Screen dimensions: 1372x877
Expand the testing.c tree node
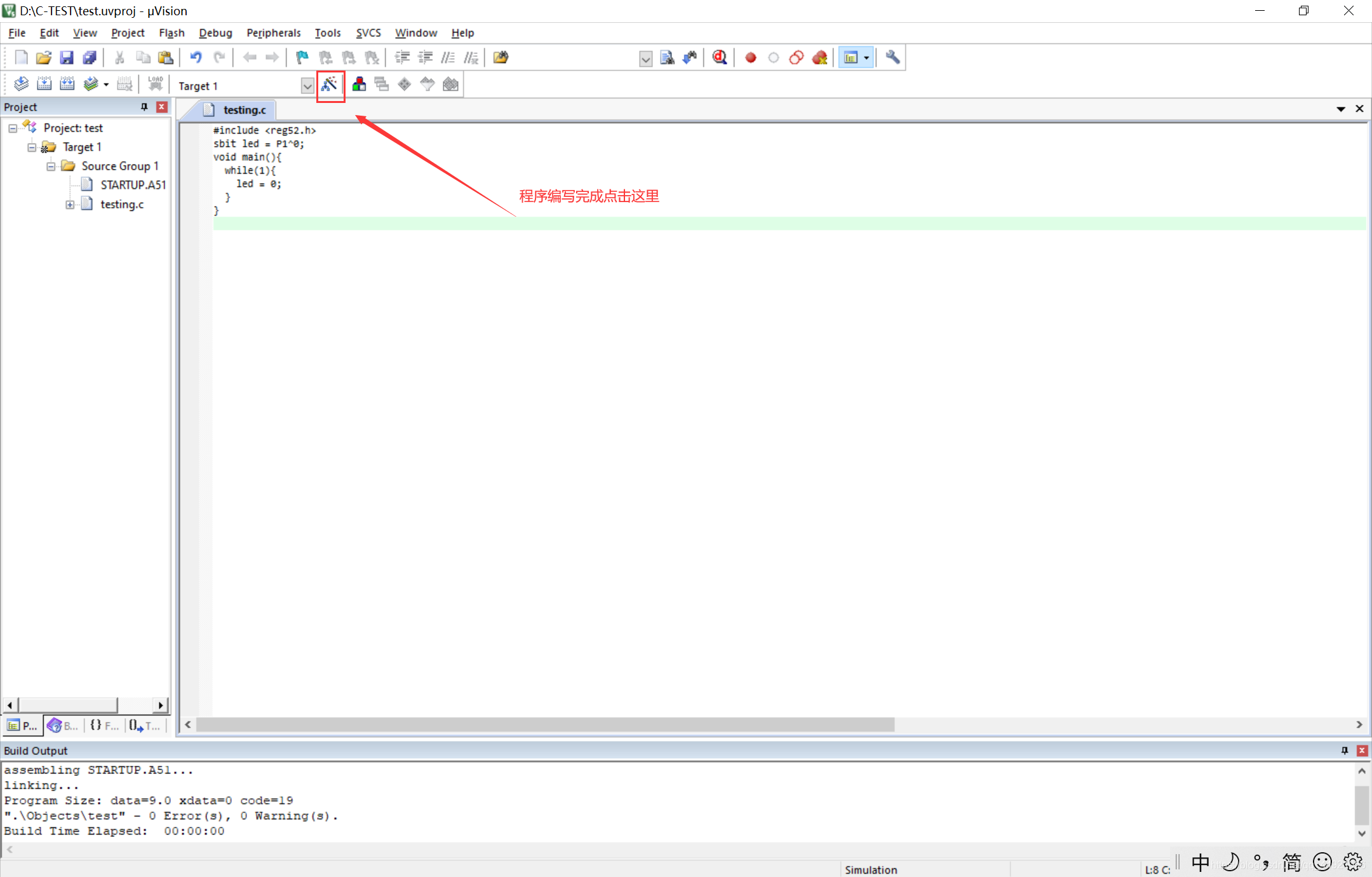(70, 205)
